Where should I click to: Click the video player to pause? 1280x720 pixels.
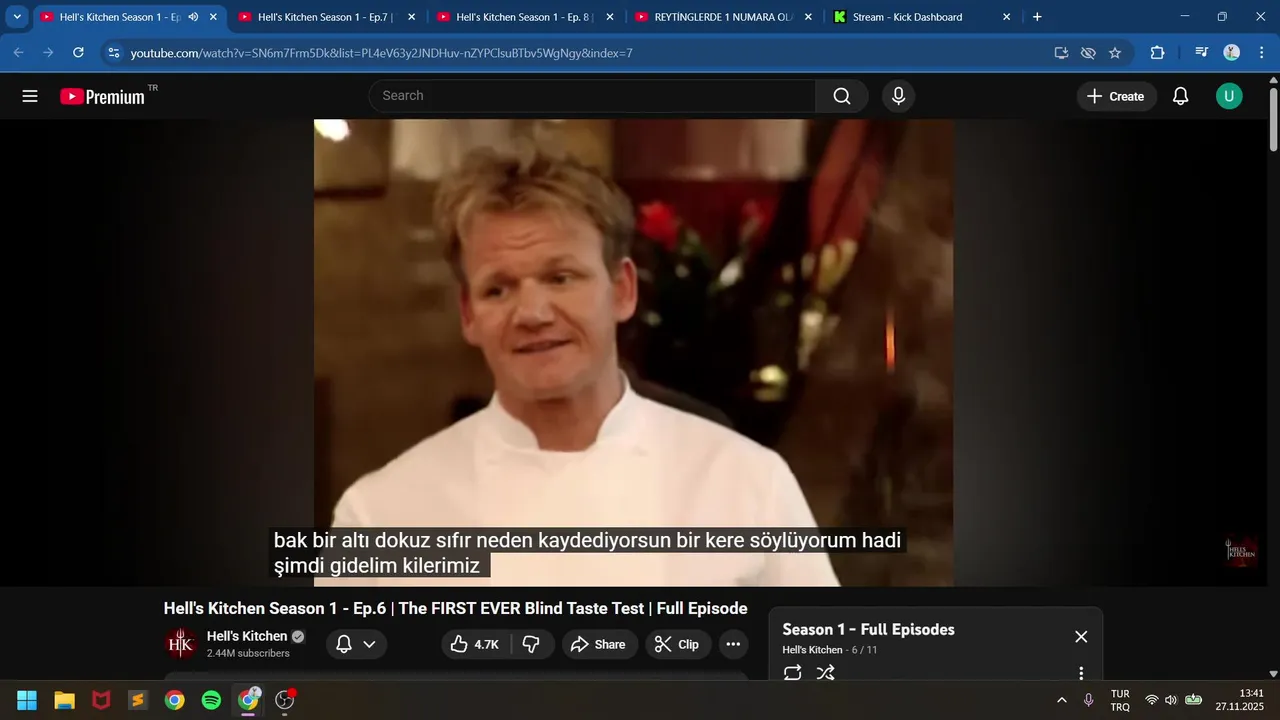pos(633,352)
